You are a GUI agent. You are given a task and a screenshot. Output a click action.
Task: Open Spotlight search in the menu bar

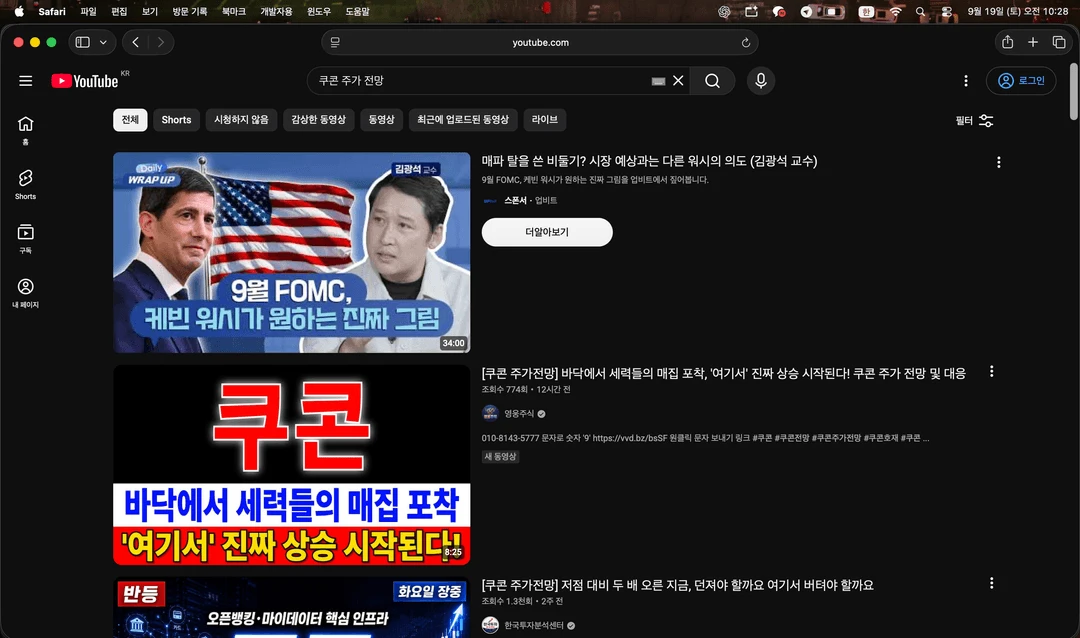point(920,12)
